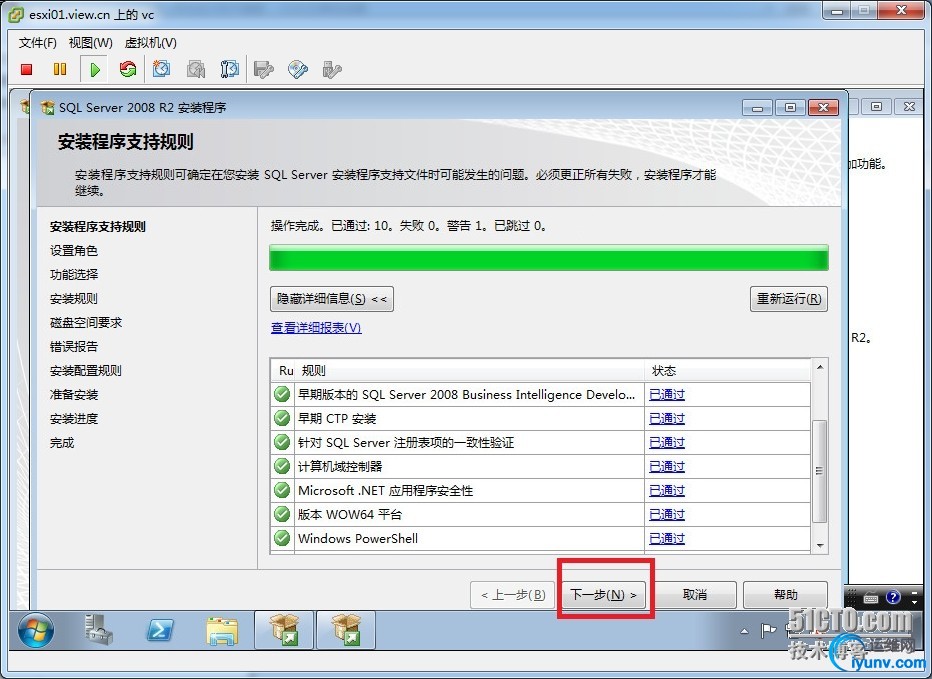Click rules list scrollbar down arrow
Viewport: 932px width, 679px height.
pyautogui.click(x=820, y=545)
